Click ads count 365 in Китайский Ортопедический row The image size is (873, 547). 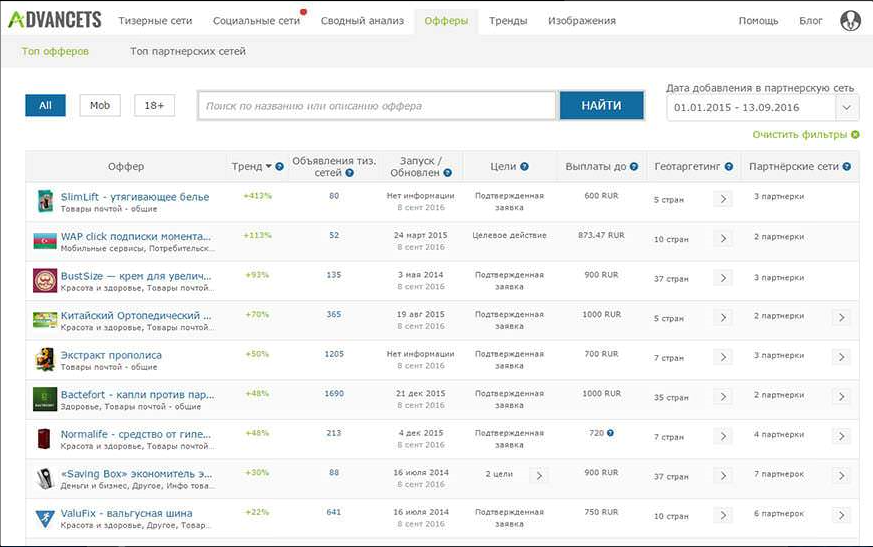click(334, 314)
